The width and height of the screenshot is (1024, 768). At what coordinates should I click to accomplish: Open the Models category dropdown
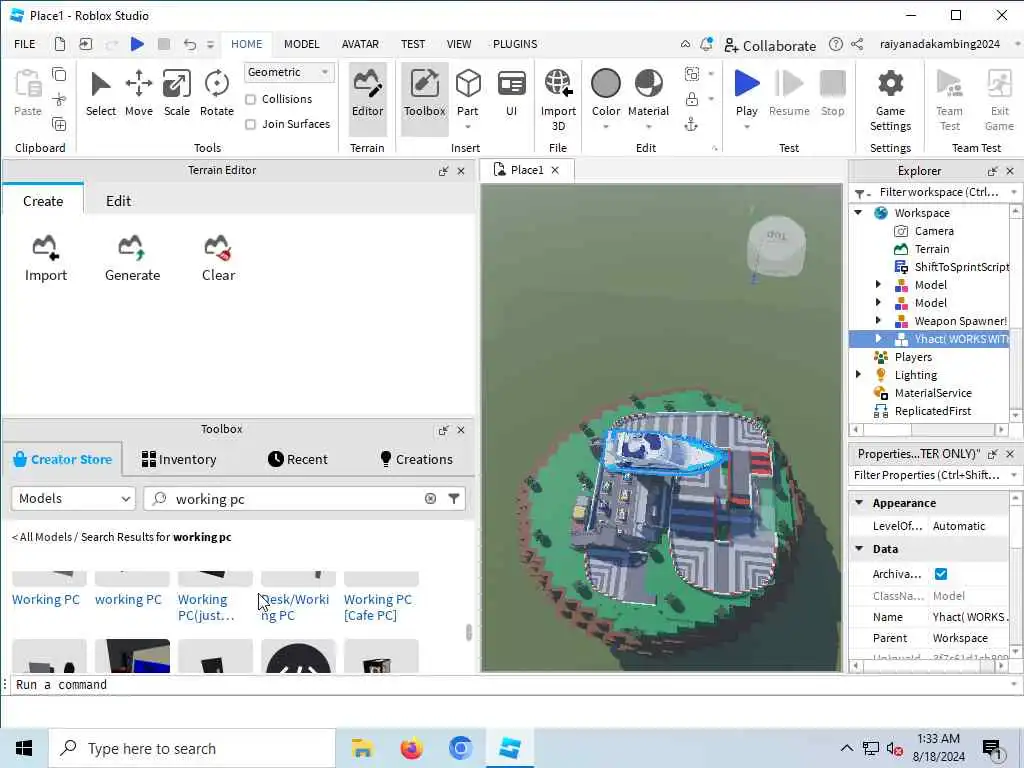point(73,498)
